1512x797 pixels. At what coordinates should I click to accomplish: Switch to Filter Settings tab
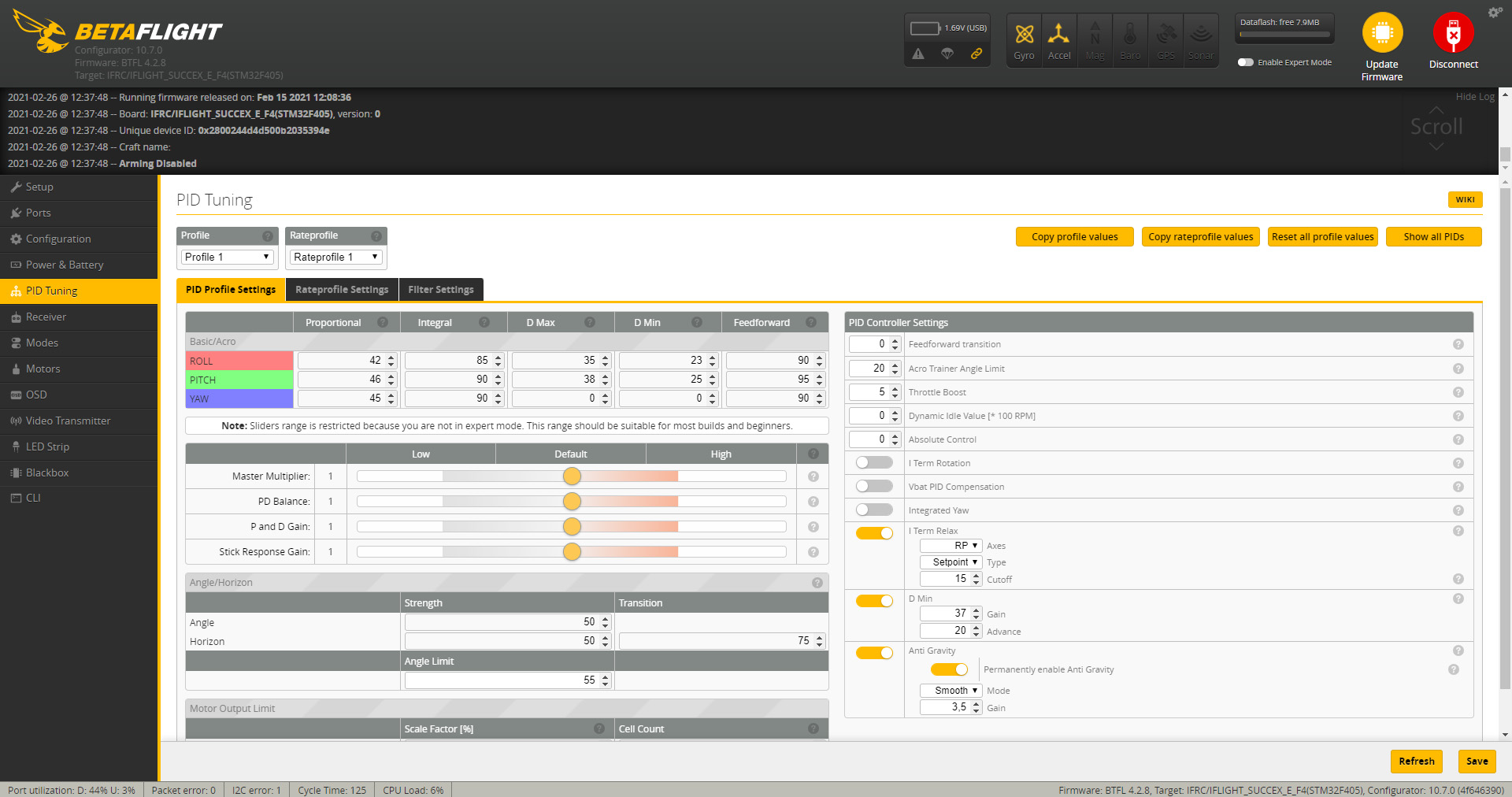[x=440, y=290]
